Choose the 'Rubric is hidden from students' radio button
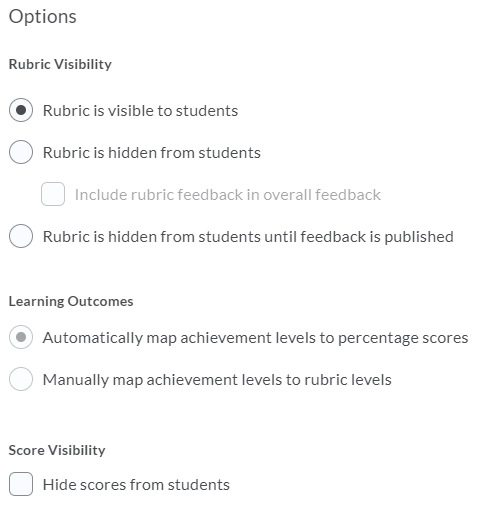This screenshot has height=507, width=497. coord(21,152)
